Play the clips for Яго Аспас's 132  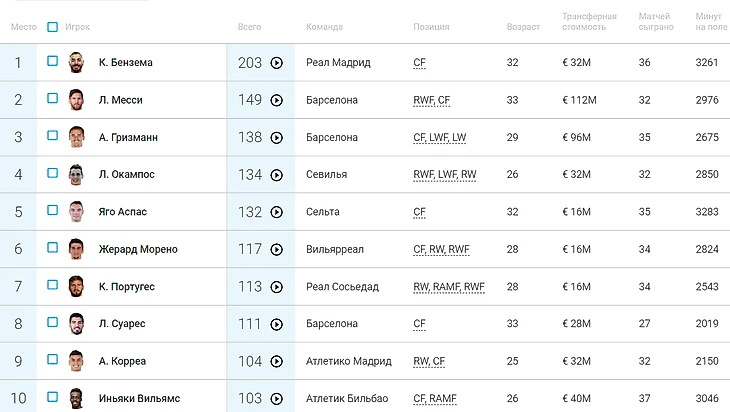[x=276, y=212]
